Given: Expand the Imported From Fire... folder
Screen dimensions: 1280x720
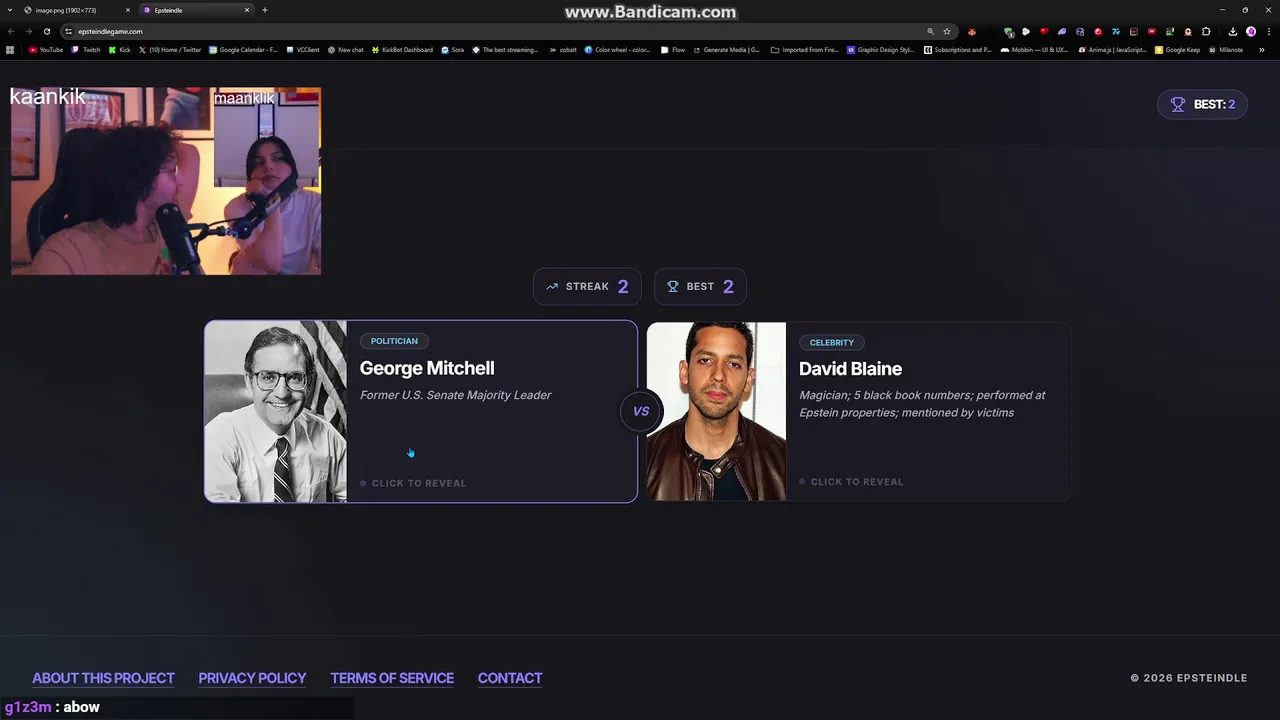Looking at the screenshot, I should [x=805, y=49].
